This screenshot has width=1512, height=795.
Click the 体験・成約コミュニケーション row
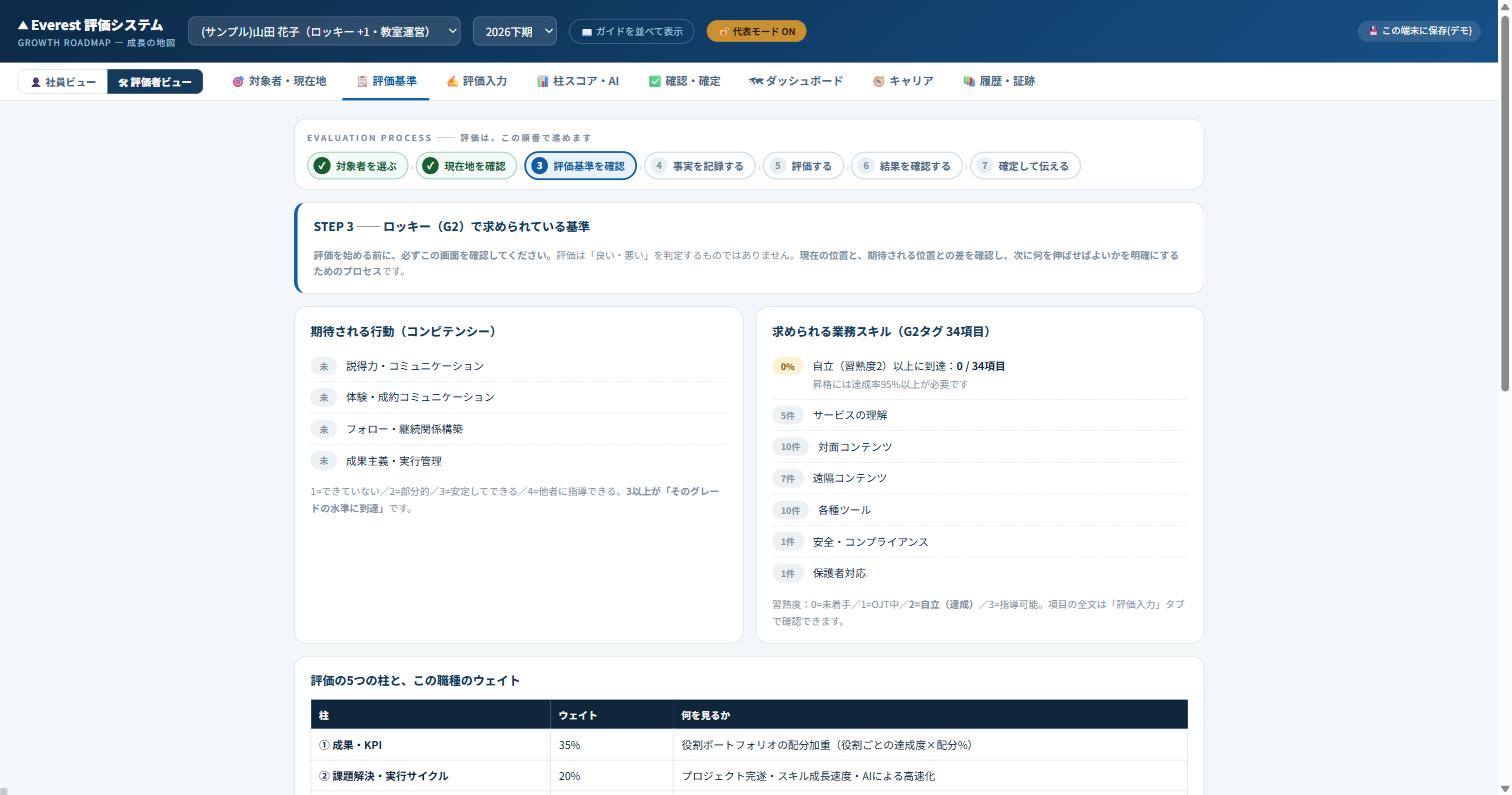pos(519,397)
